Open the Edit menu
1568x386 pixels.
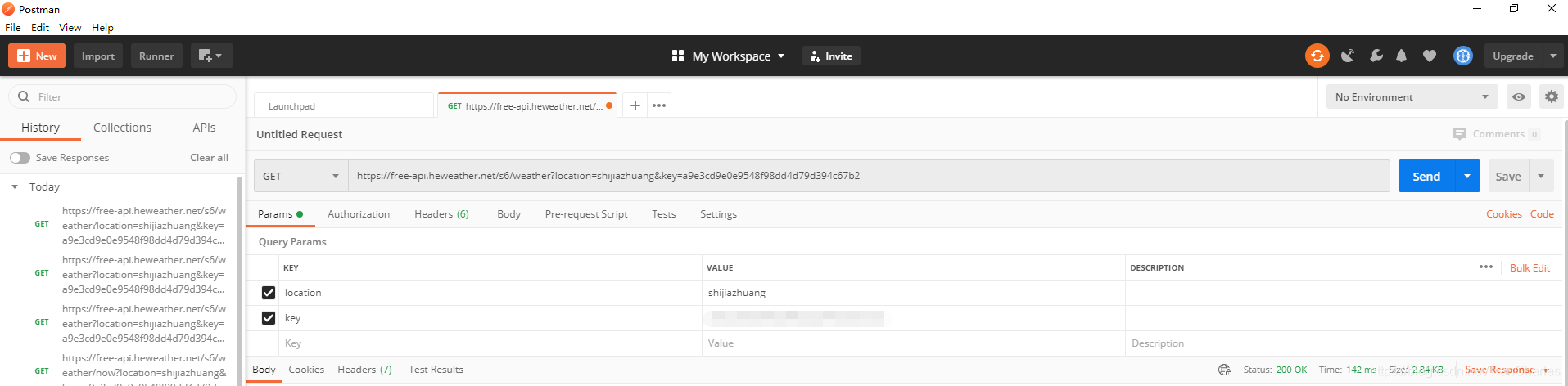click(40, 27)
